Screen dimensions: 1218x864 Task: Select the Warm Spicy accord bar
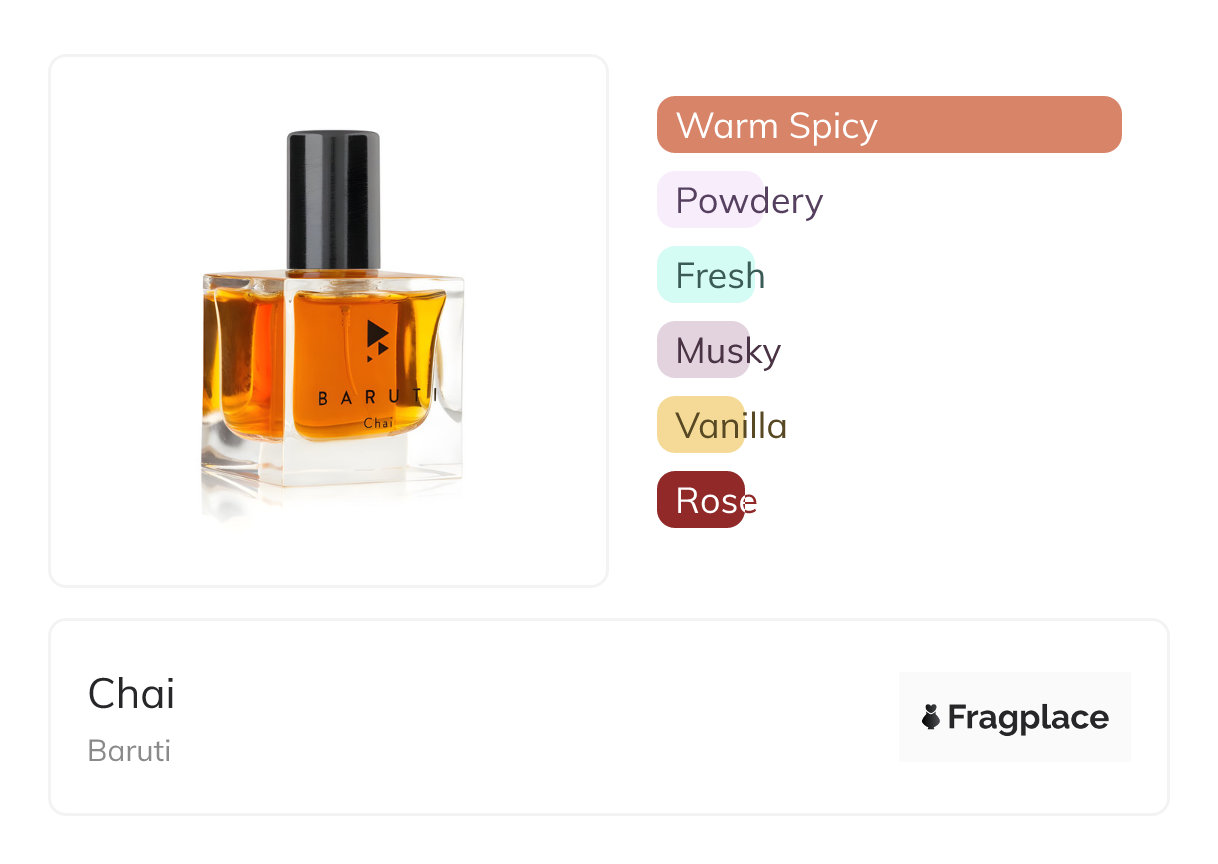[889, 125]
